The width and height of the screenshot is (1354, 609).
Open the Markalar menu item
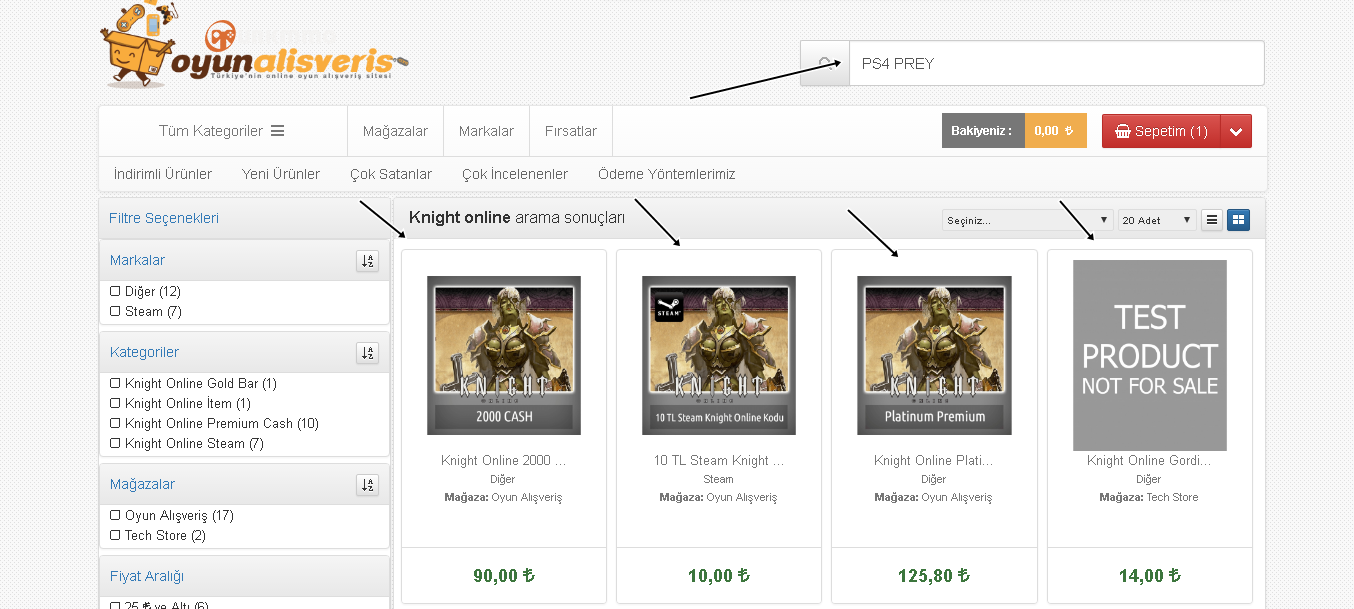[x=486, y=131]
